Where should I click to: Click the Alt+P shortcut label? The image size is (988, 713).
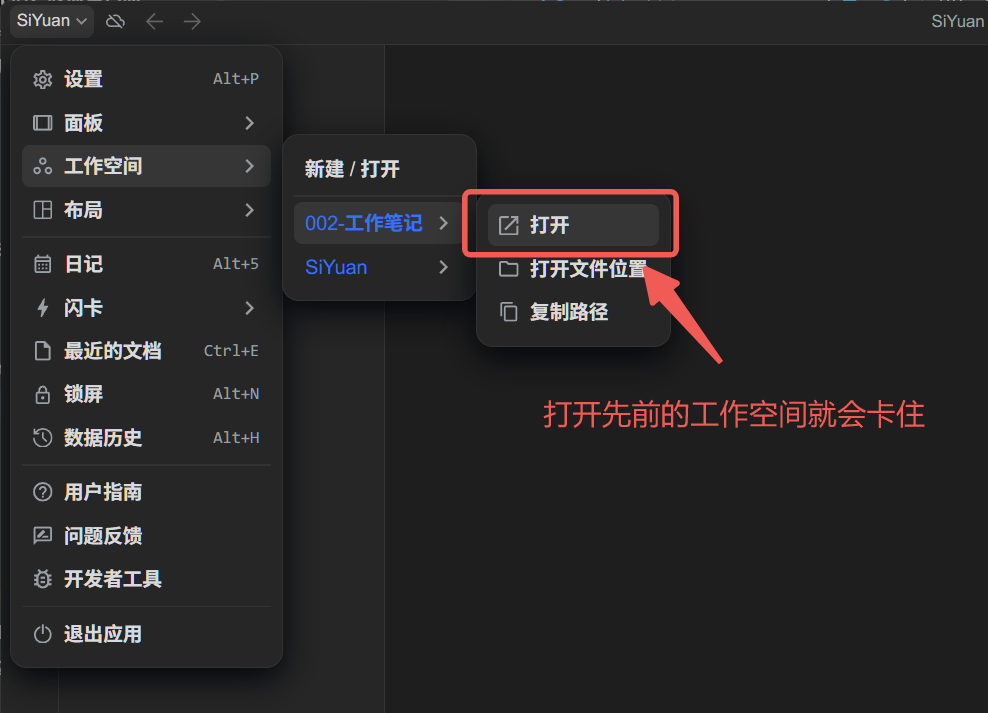pyautogui.click(x=236, y=79)
